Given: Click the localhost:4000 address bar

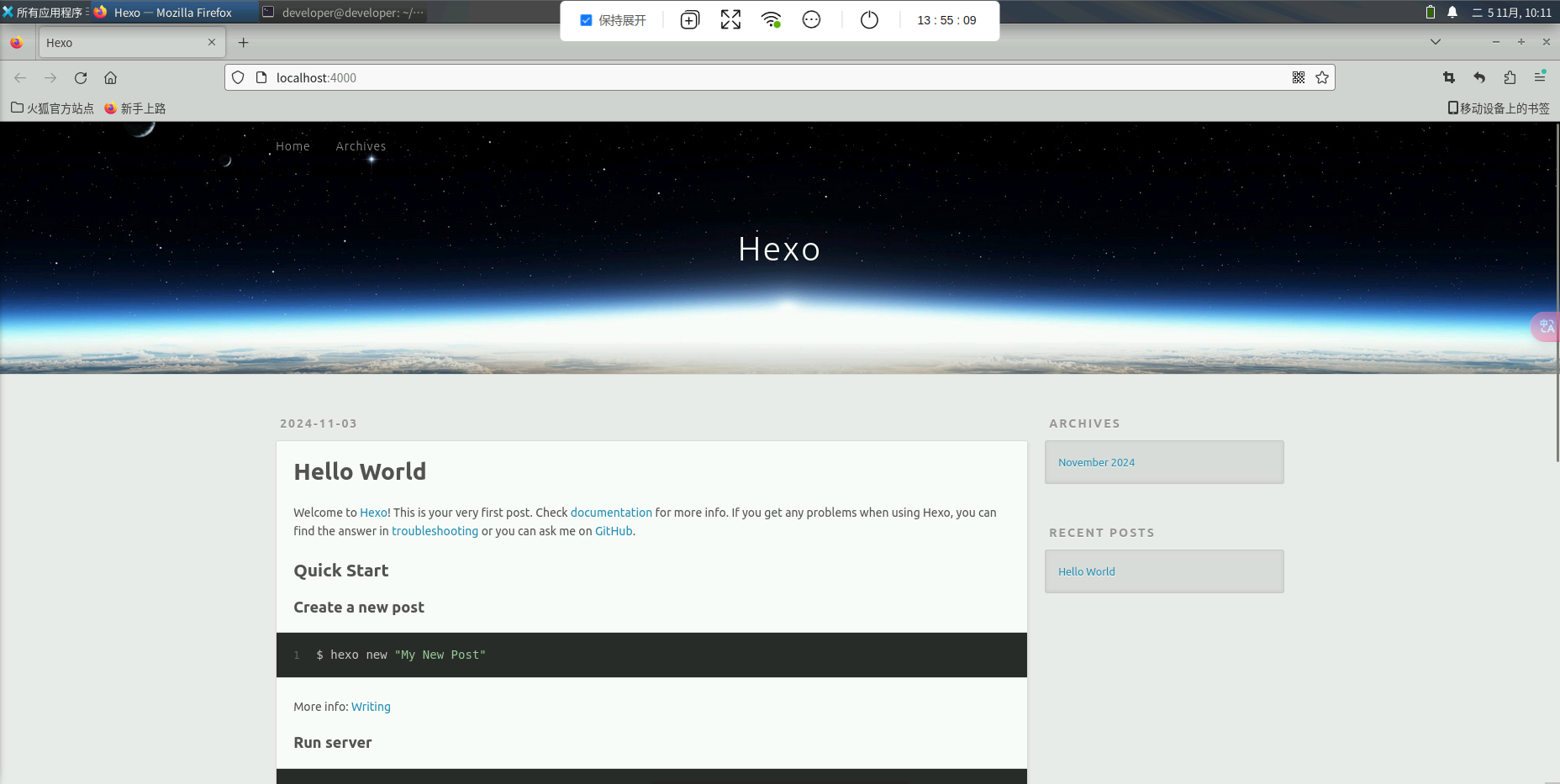Looking at the screenshot, I should point(756,78).
